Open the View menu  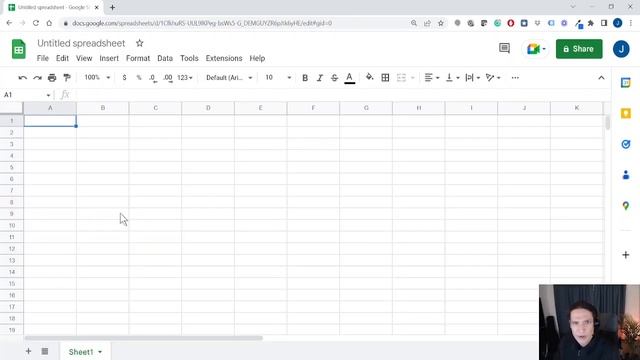(84, 58)
